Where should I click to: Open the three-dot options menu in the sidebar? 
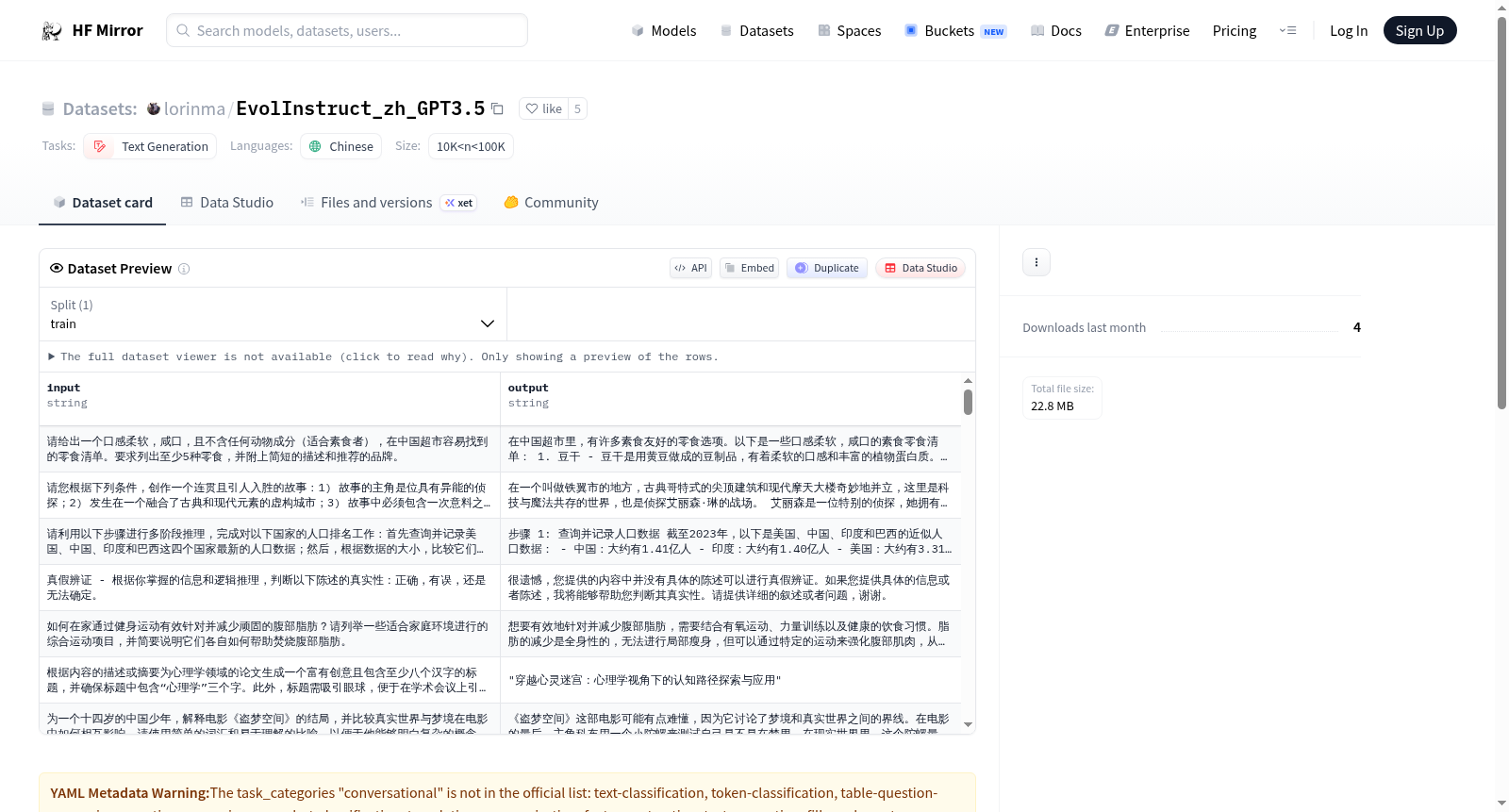pos(1036,262)
